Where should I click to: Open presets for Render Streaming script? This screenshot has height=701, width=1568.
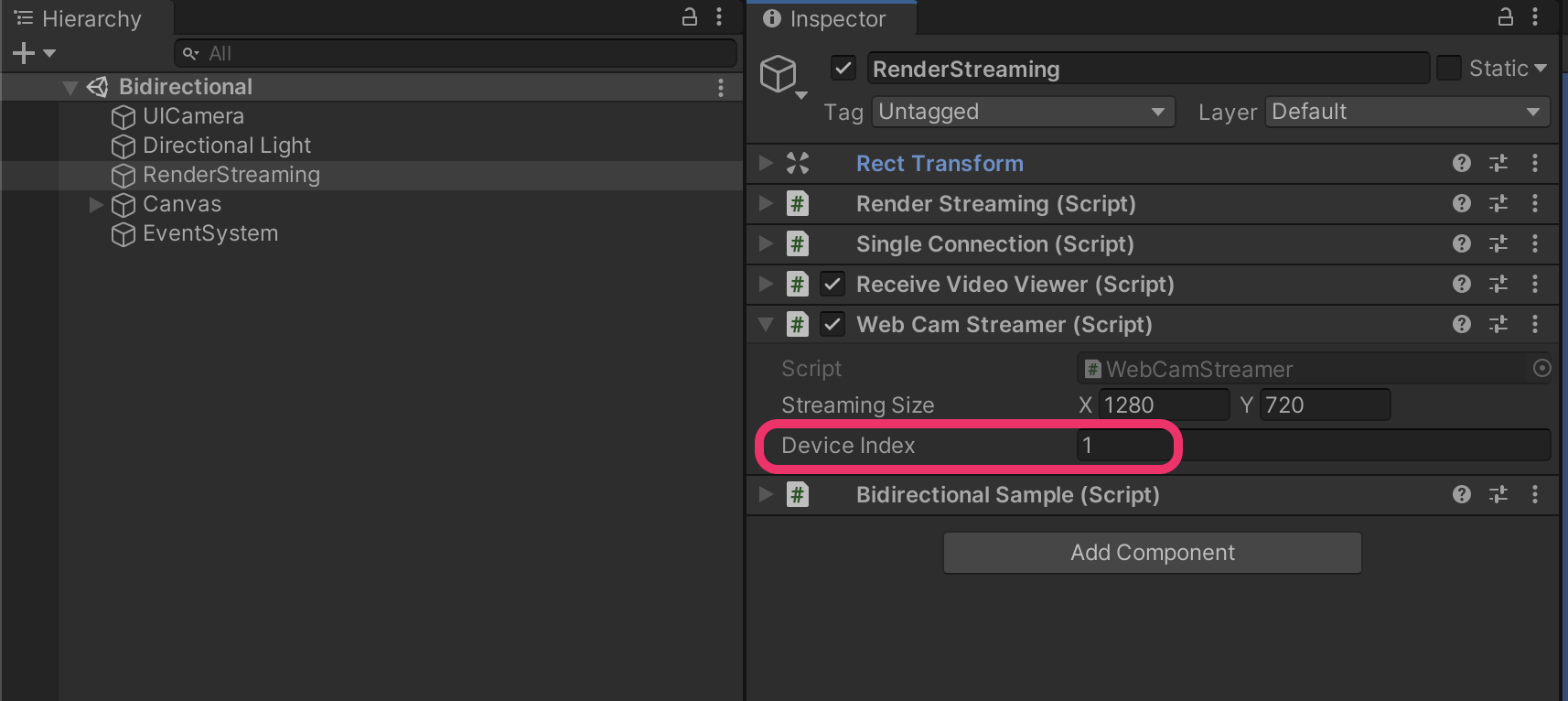point(1498,203)
